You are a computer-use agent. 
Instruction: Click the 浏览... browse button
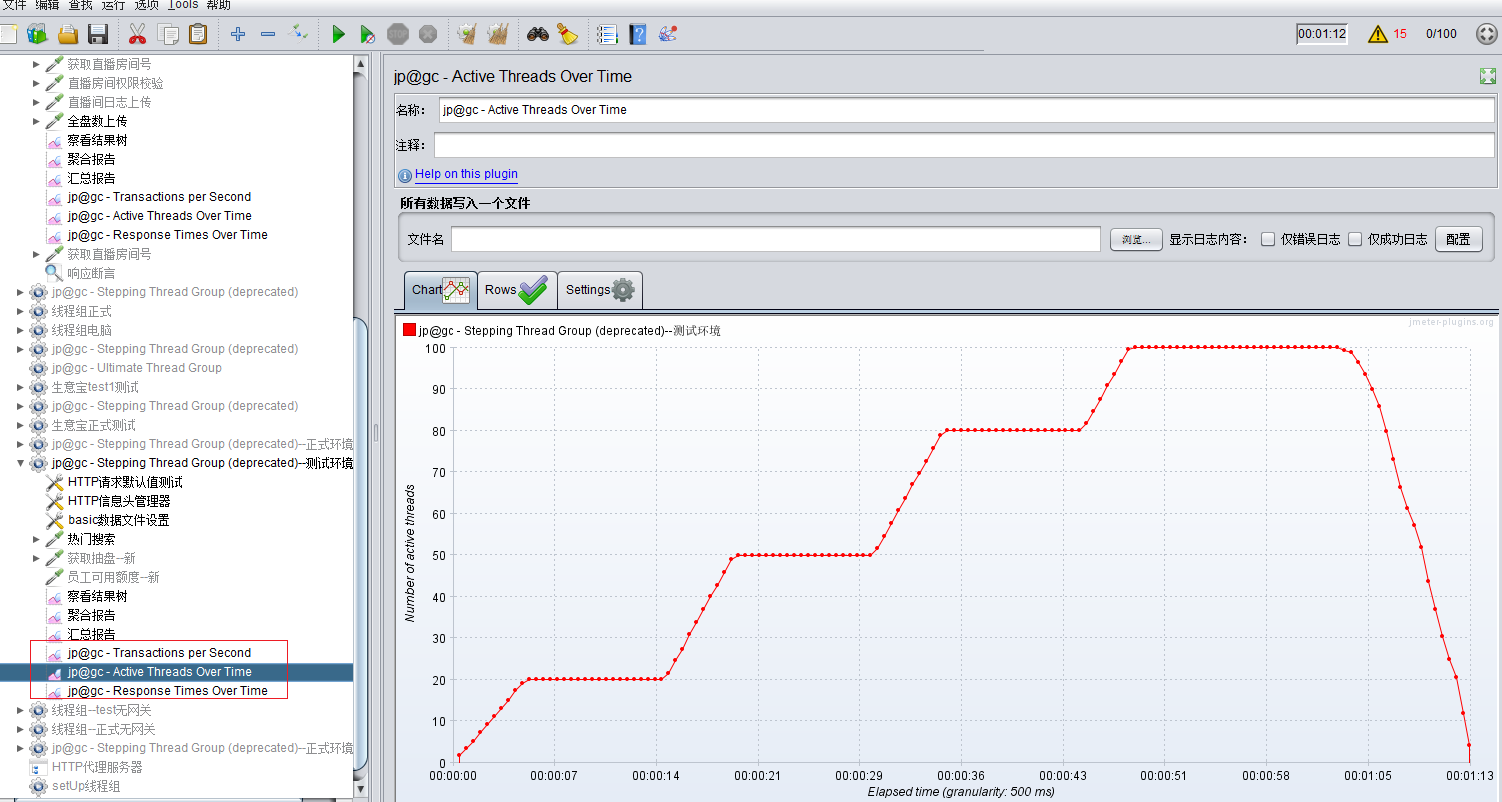pyautogui.click(x=1136, y=239)
